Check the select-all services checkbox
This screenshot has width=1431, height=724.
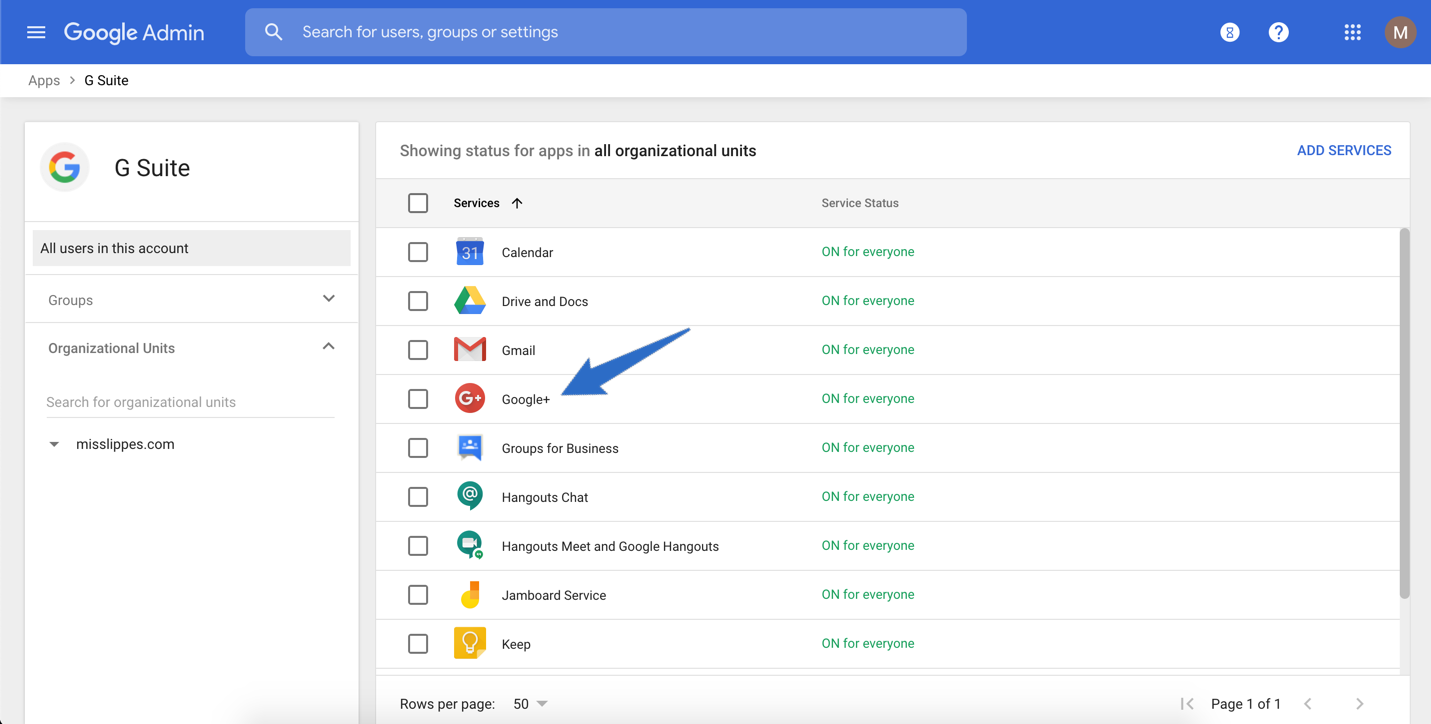point(418,202)
